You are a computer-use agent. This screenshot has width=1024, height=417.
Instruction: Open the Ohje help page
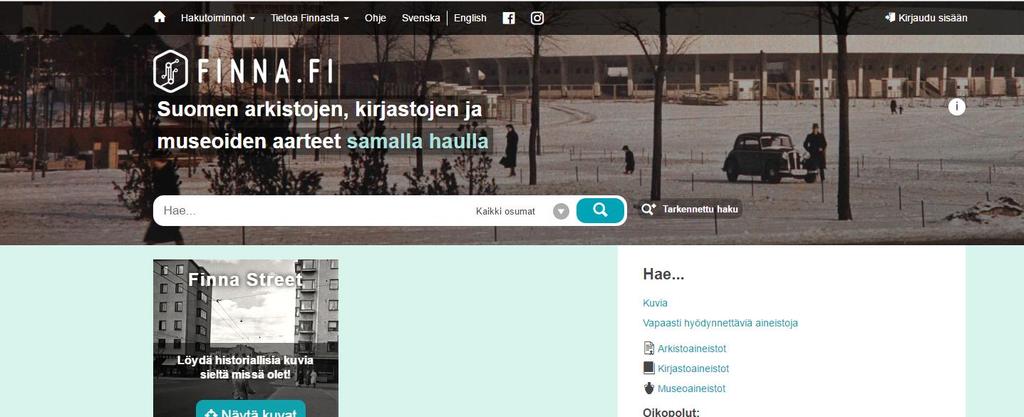(376, 18)
